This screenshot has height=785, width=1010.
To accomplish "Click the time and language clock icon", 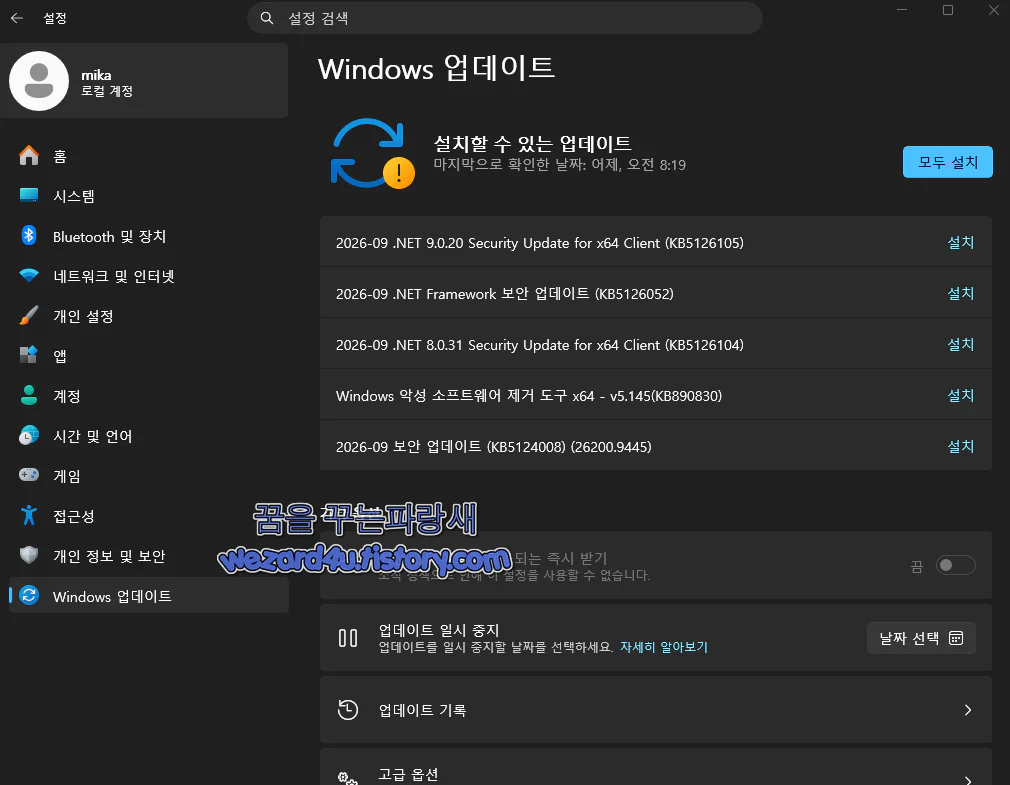I will click(29, 435).
